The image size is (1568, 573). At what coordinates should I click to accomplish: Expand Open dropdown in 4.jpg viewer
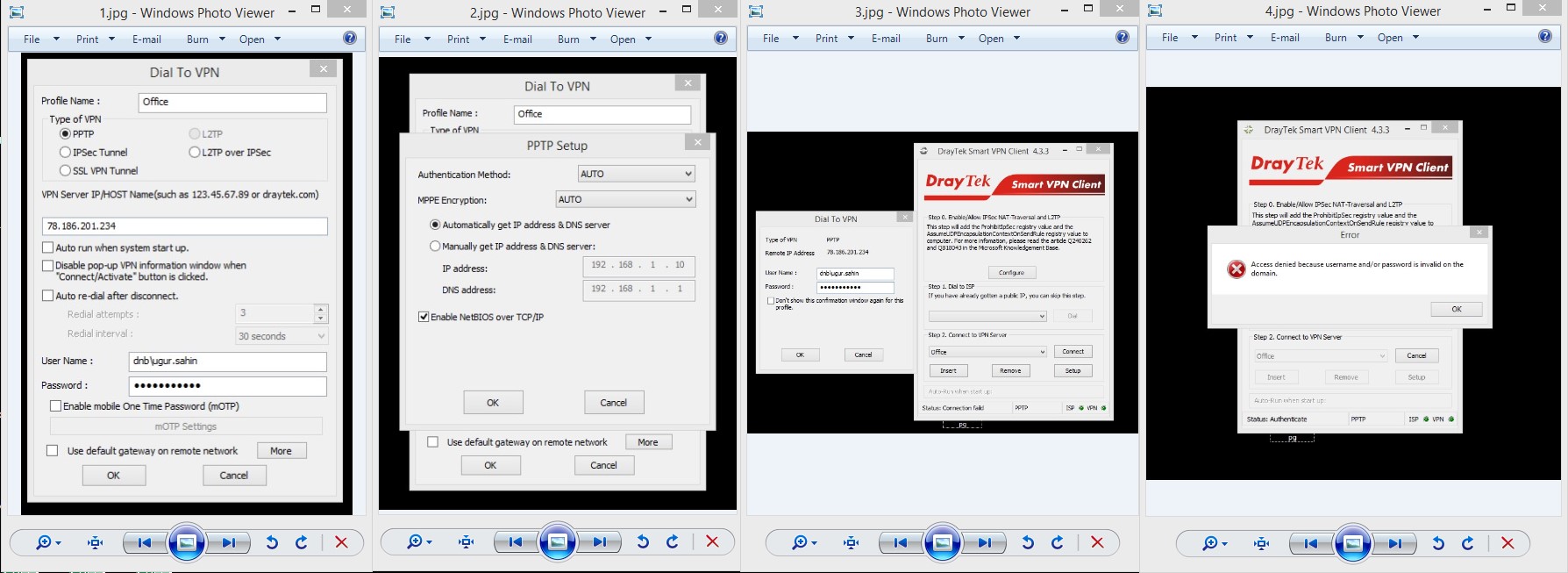[1415, 38]
